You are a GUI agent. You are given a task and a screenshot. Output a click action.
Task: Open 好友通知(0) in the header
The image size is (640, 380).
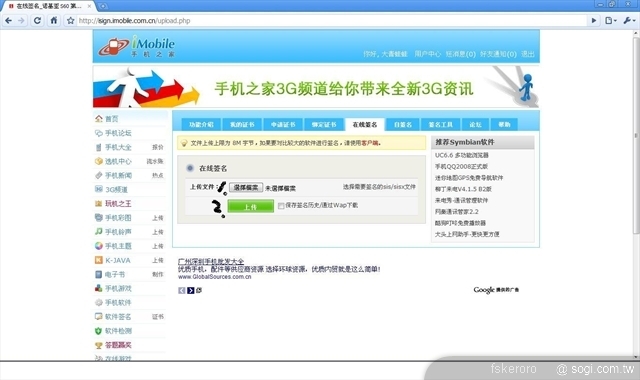pos(498,54)
